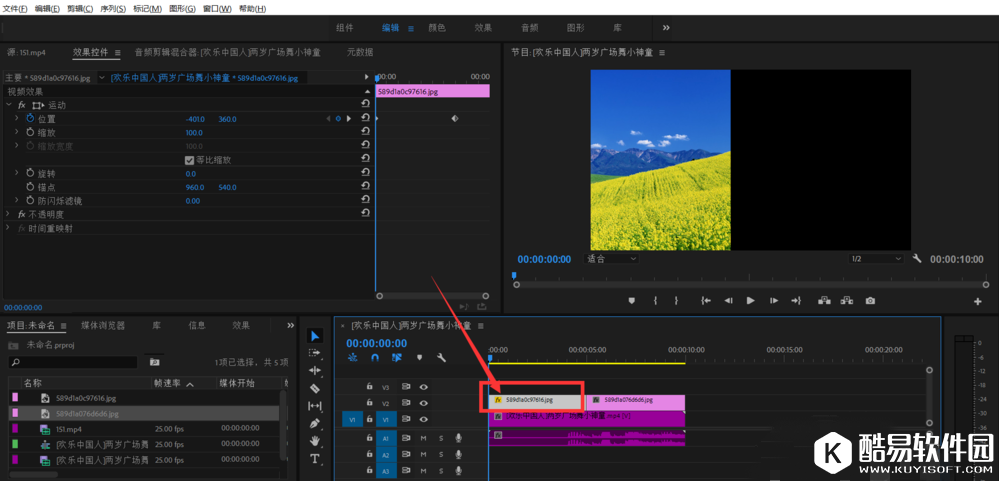The height and width of the screenshot is (481, 999).
Task: Toggle the 位置 stopwatch animation
Action: pyautogui.click(x=29, y=119)
